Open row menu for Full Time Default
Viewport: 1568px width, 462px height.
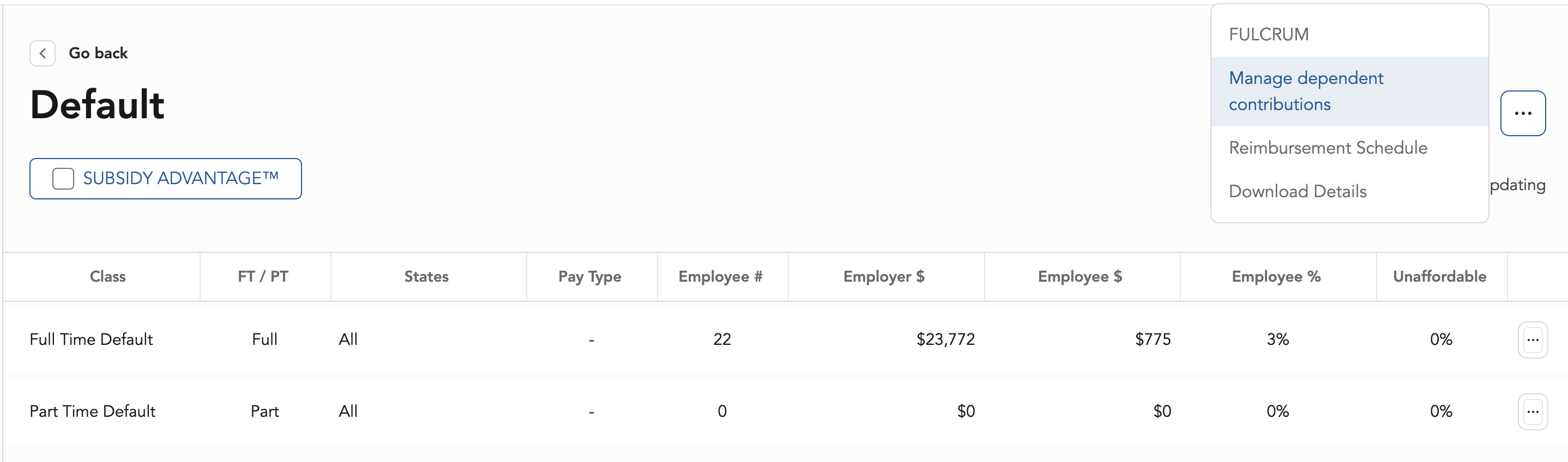tap(1532, 340)
